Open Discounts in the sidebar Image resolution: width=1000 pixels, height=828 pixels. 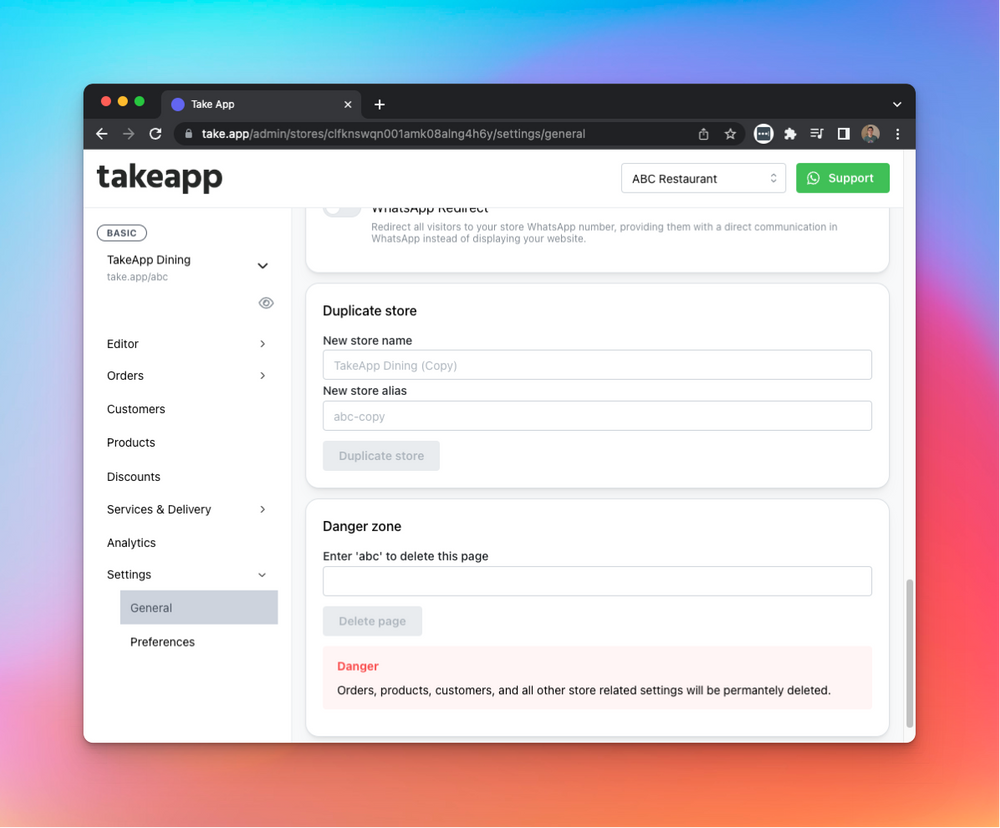point(133,477)
